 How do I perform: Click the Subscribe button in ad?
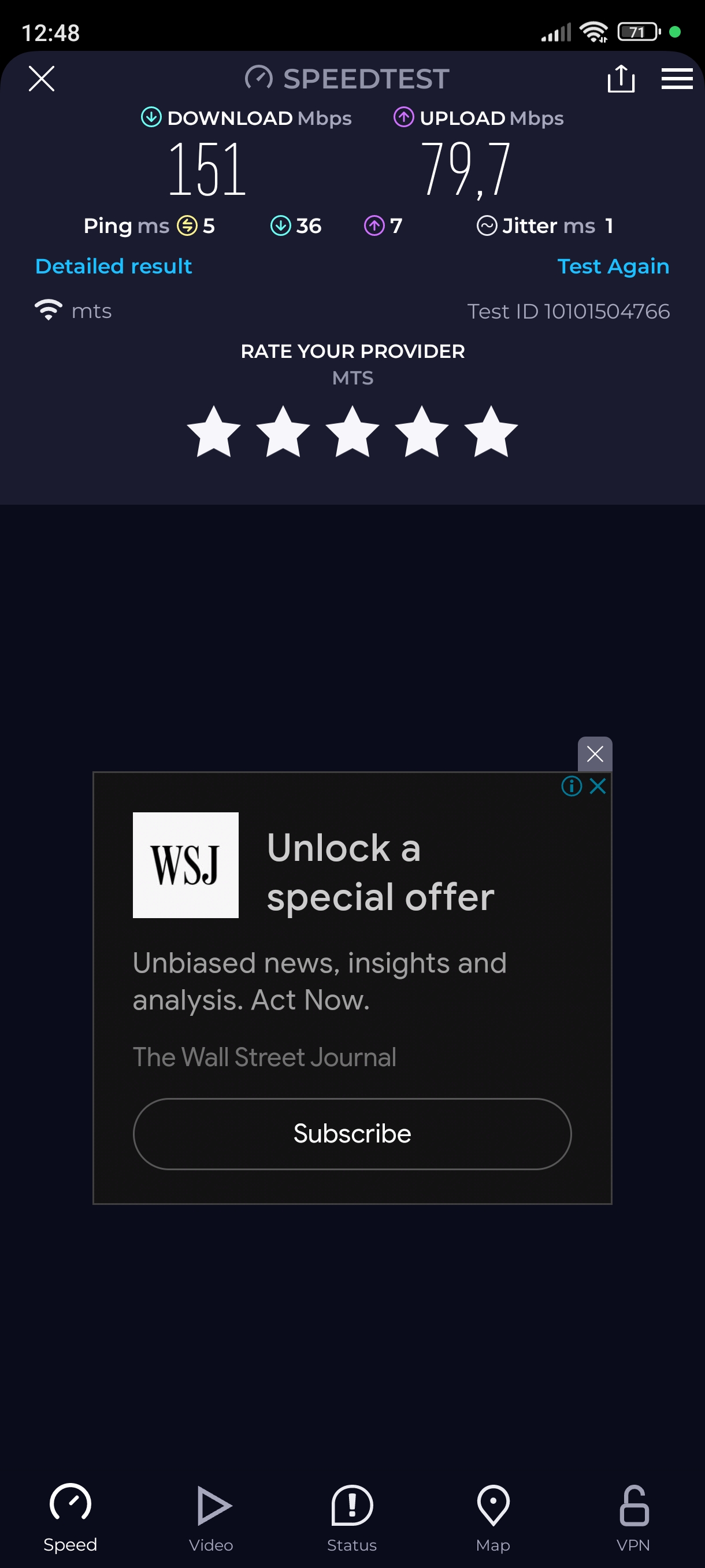(x=352, y=1133)
